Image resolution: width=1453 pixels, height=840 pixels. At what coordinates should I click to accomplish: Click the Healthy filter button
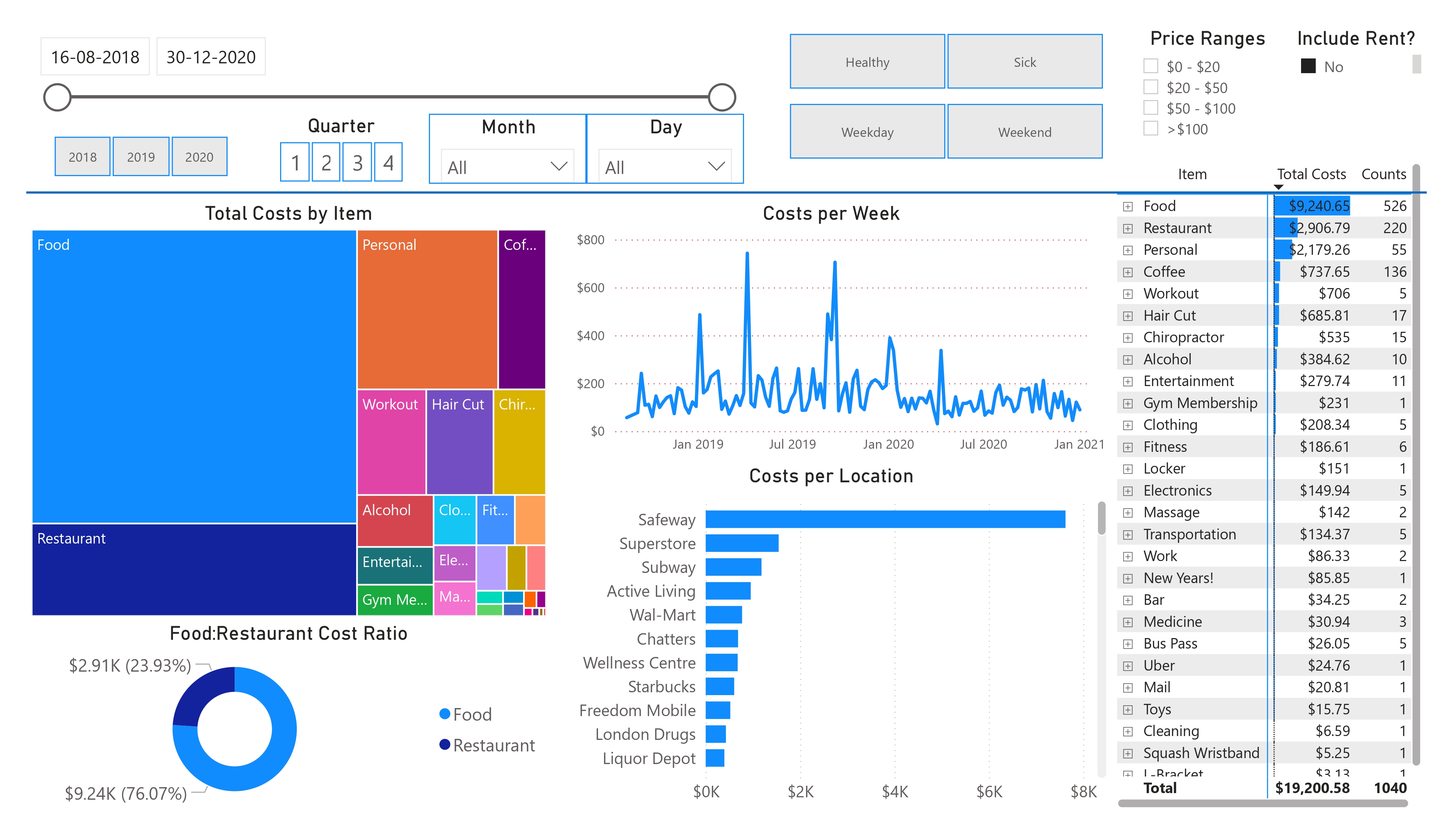[867, 62]
